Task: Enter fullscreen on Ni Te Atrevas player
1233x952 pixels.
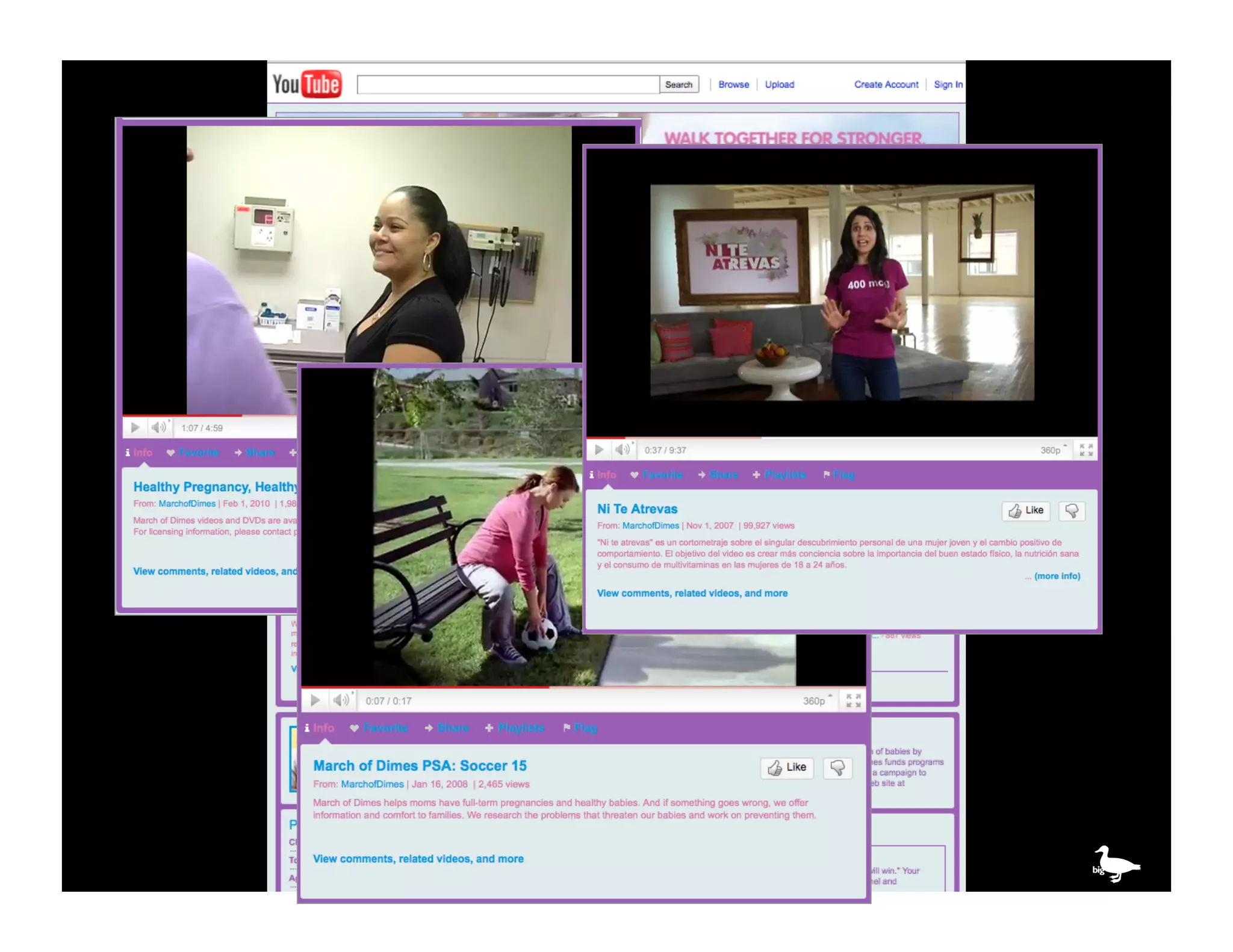Action: click(1086, 450)
